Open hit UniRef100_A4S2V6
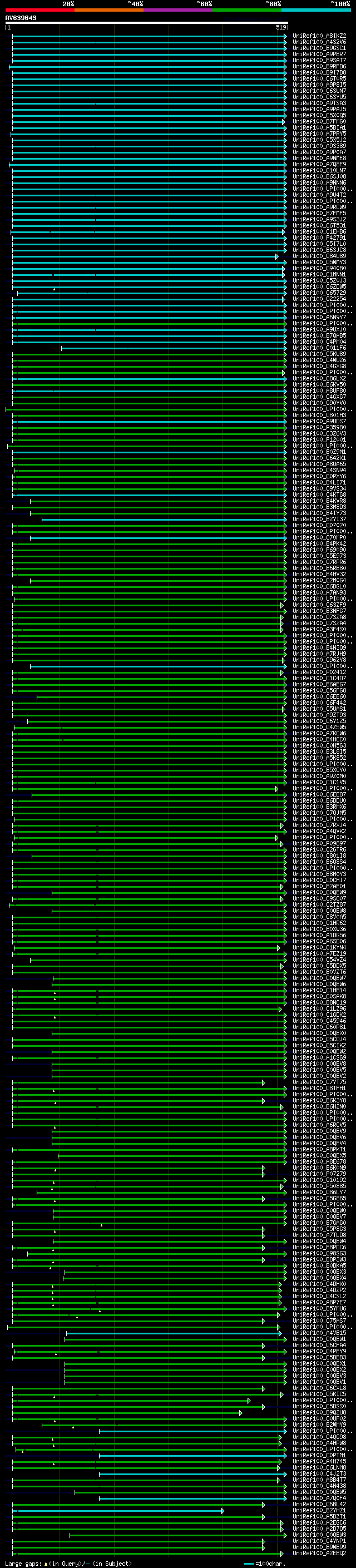The image size is (356, 1568). (x=319, y=42)
